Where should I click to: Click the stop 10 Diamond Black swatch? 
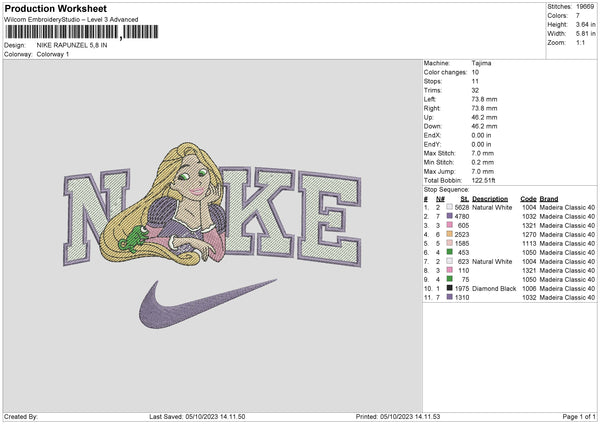449,288
